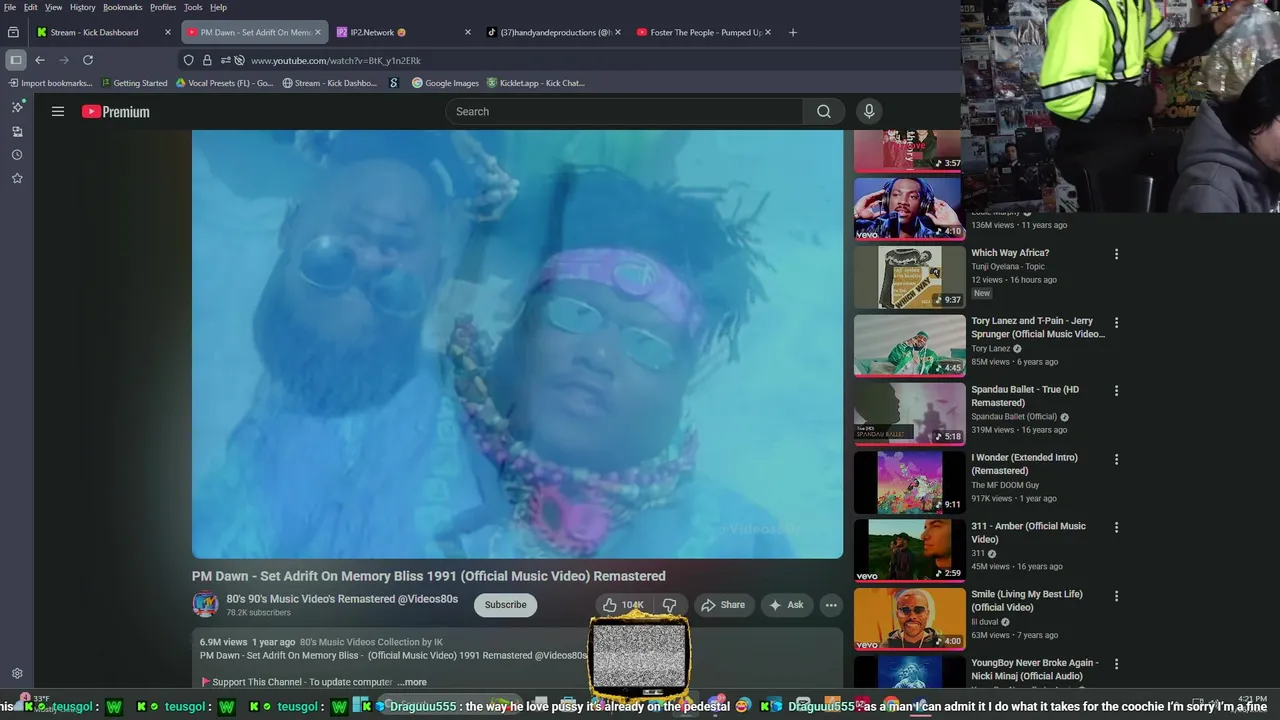Image resolution: width=1280 pixels, height=720 pixels.
Task: Click the 78.2K subscribers text
Action: (258, 613)
